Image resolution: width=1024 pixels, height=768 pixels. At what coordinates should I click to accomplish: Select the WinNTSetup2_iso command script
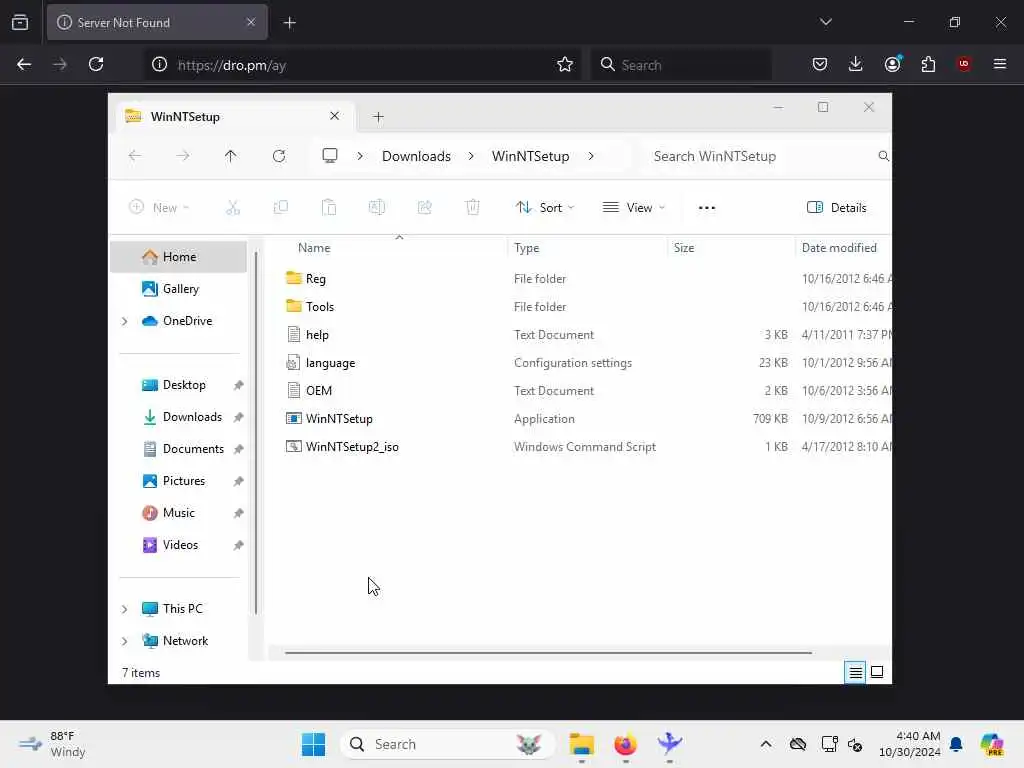[x=351, y=447]
